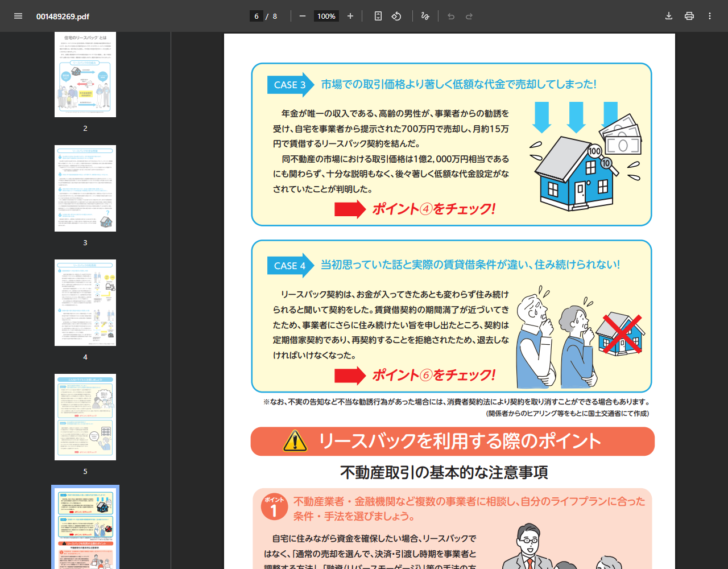Open page 3 thumbnail

(x=85, y=188)
